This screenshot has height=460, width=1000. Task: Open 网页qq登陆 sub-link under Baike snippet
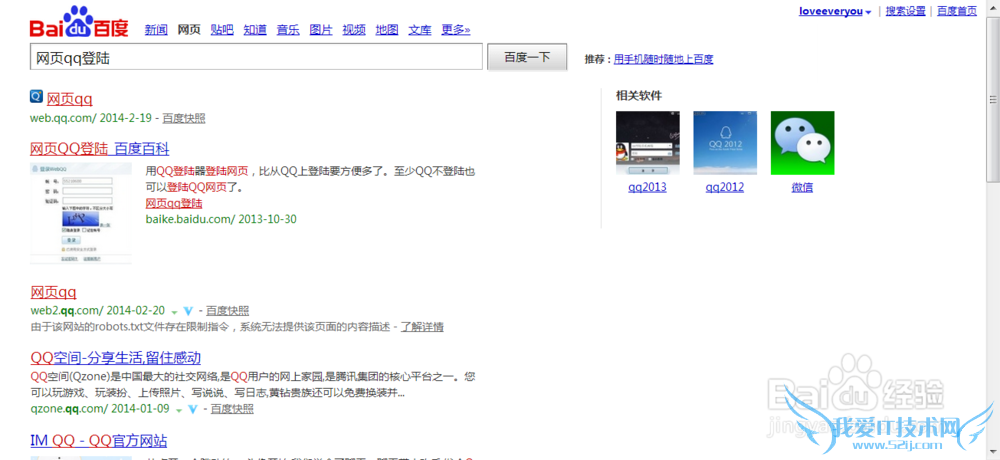coord(174,204)
